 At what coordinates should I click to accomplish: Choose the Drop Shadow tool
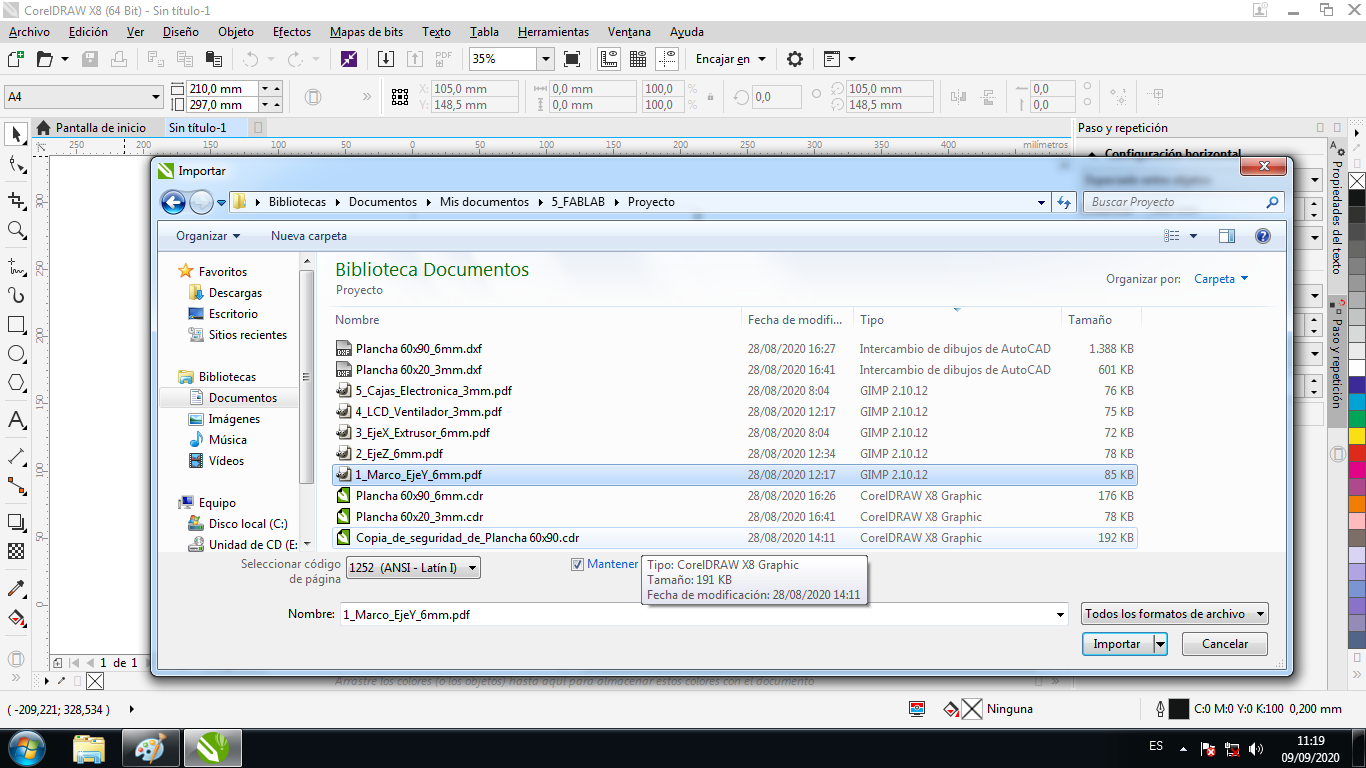[x=16, y=522]
